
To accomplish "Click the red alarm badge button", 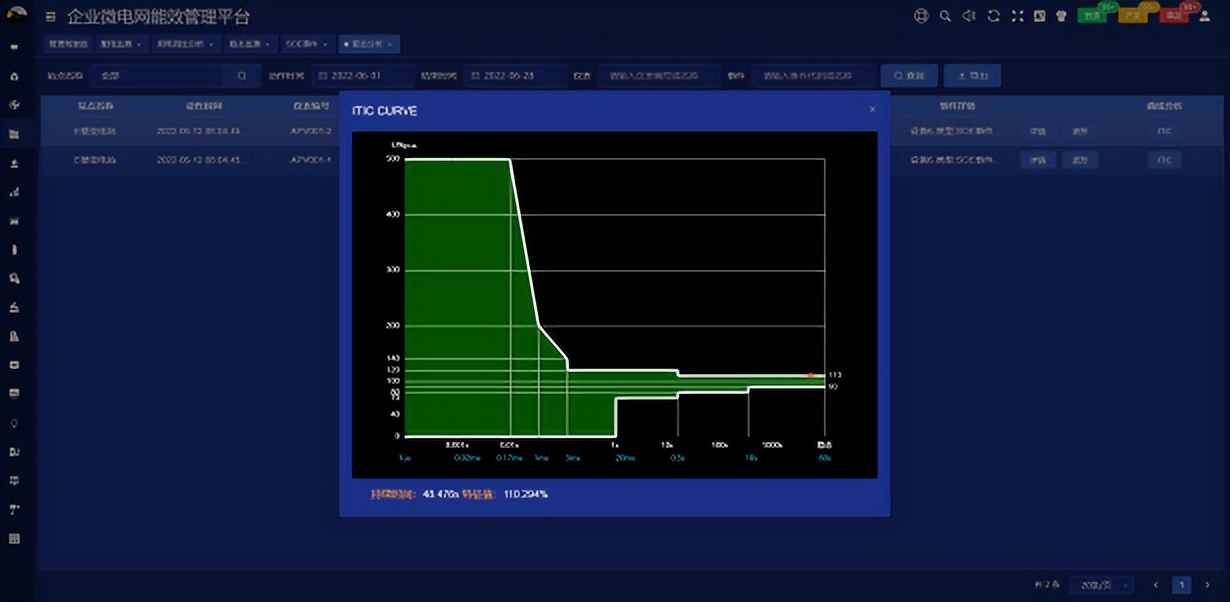I will click(1174, 16).
